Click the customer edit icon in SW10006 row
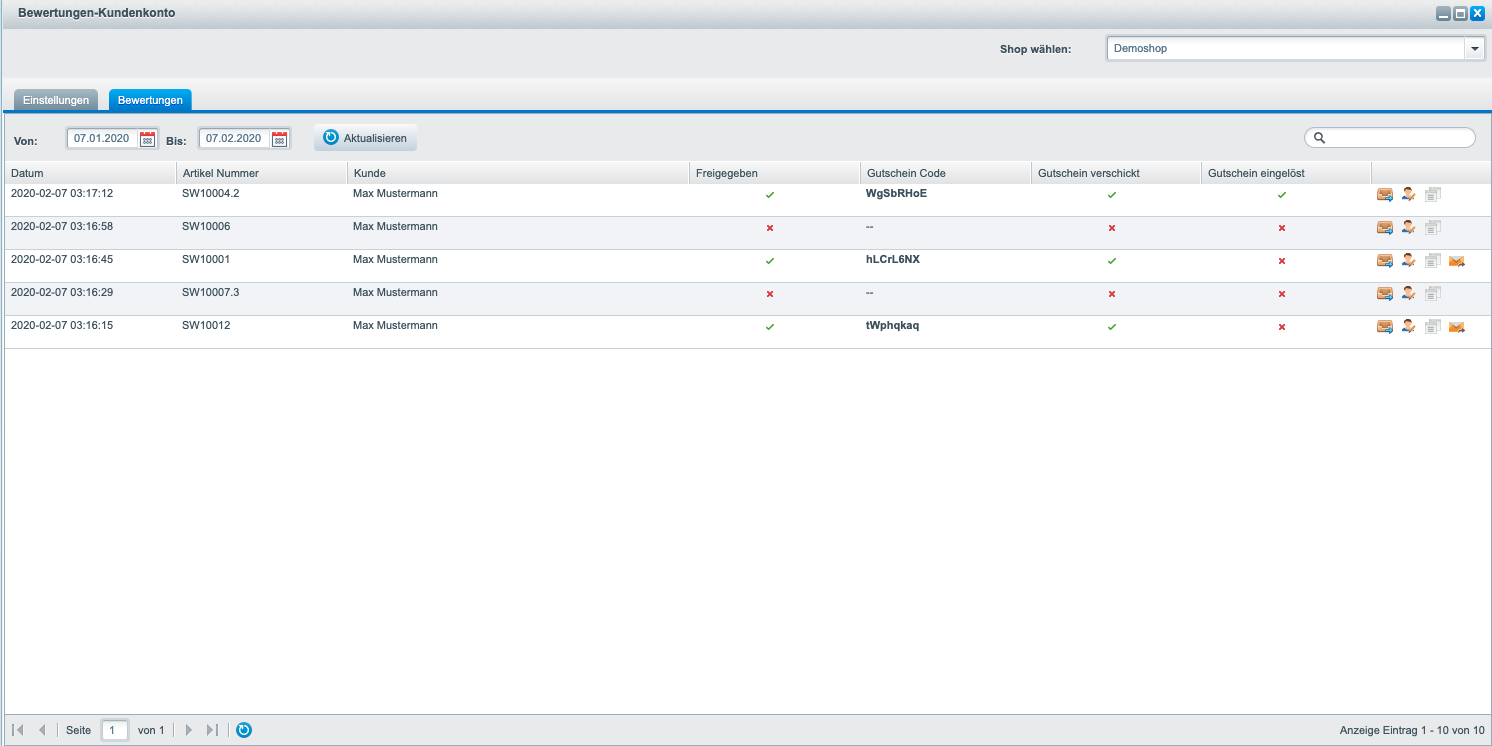The height and width of the screenshot is (746, 1492). [1409, 227]
